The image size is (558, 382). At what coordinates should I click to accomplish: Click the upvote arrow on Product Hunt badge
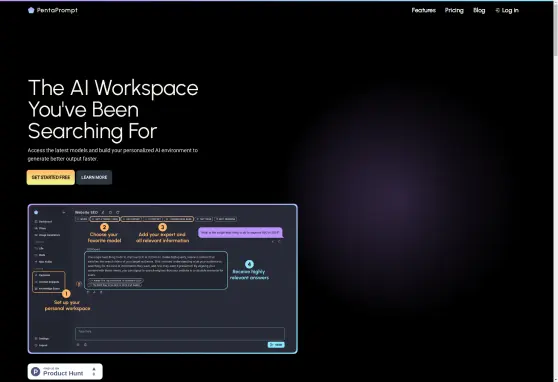tap(94, 370)
